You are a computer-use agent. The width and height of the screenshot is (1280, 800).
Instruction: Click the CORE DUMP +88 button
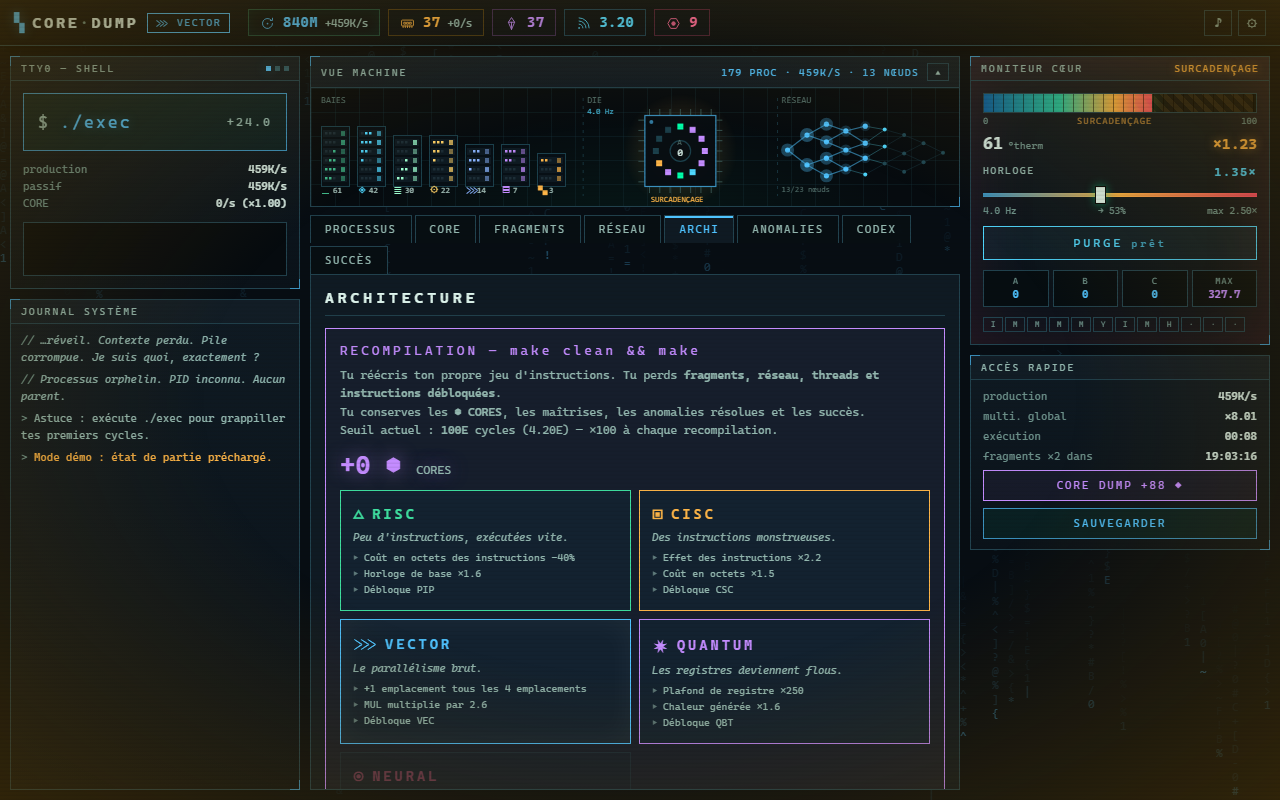tap(1120, 485)
